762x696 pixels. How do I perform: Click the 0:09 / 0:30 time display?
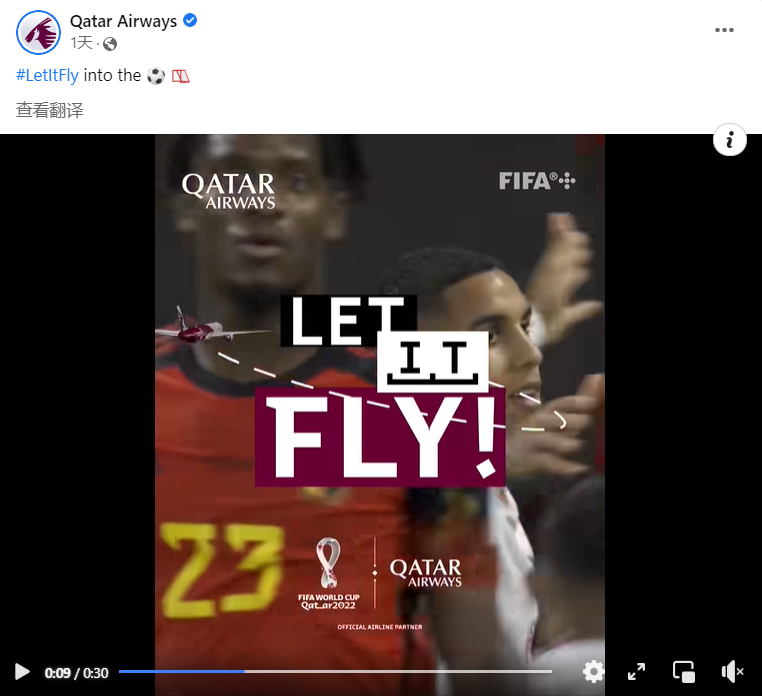point(76,673)
